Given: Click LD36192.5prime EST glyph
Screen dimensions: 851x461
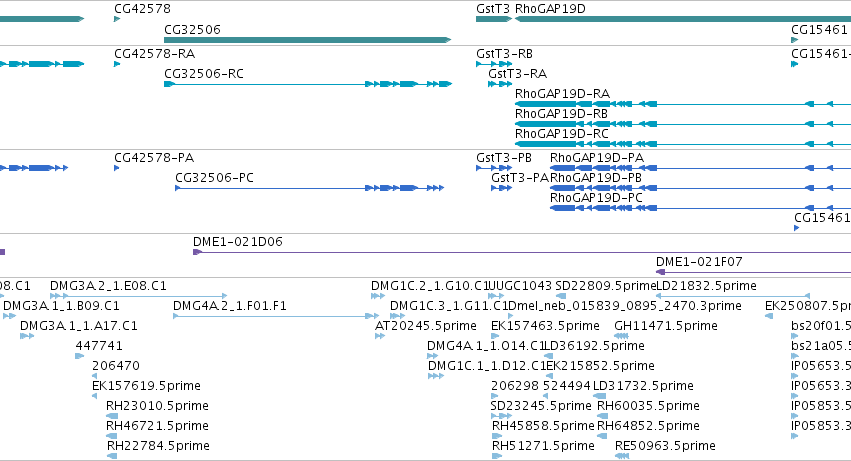Looking at the screenshot, I should coord(548,356).
